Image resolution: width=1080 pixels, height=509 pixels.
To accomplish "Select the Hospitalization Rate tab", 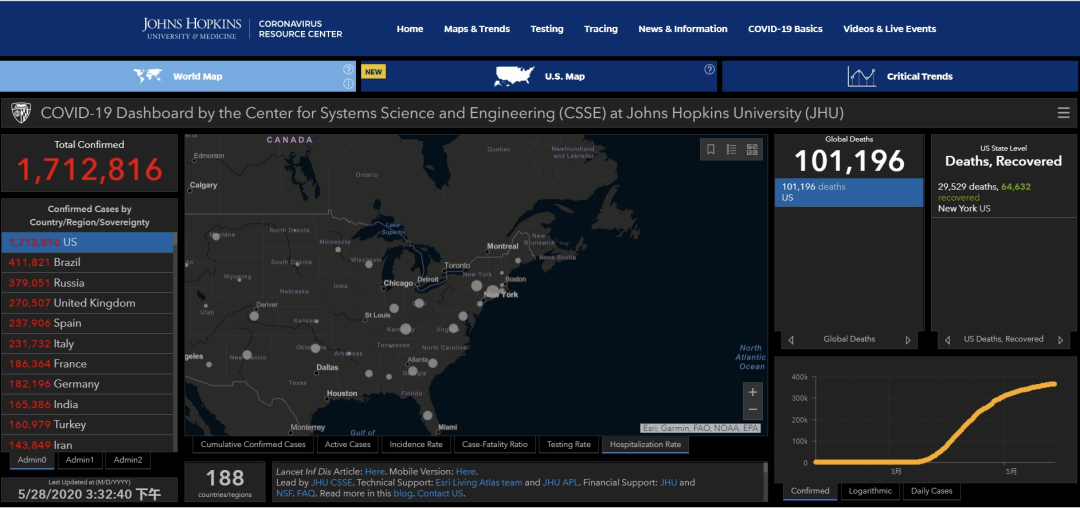I will coord(645,445).
